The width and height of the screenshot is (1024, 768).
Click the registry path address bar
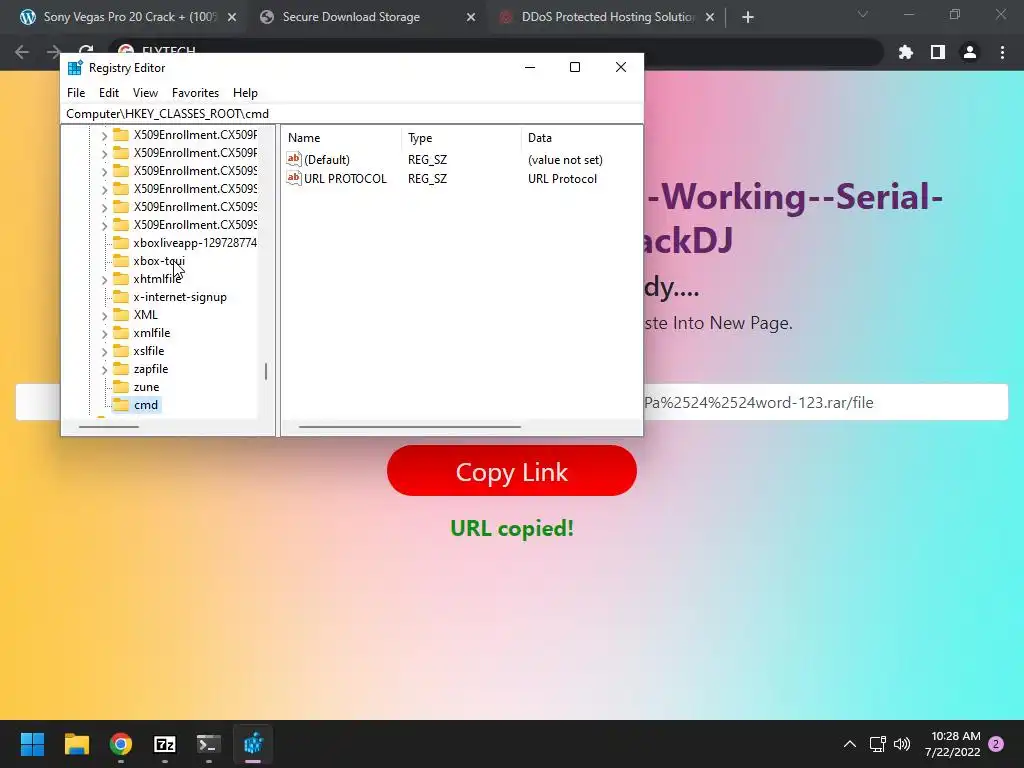click(352, 114)
